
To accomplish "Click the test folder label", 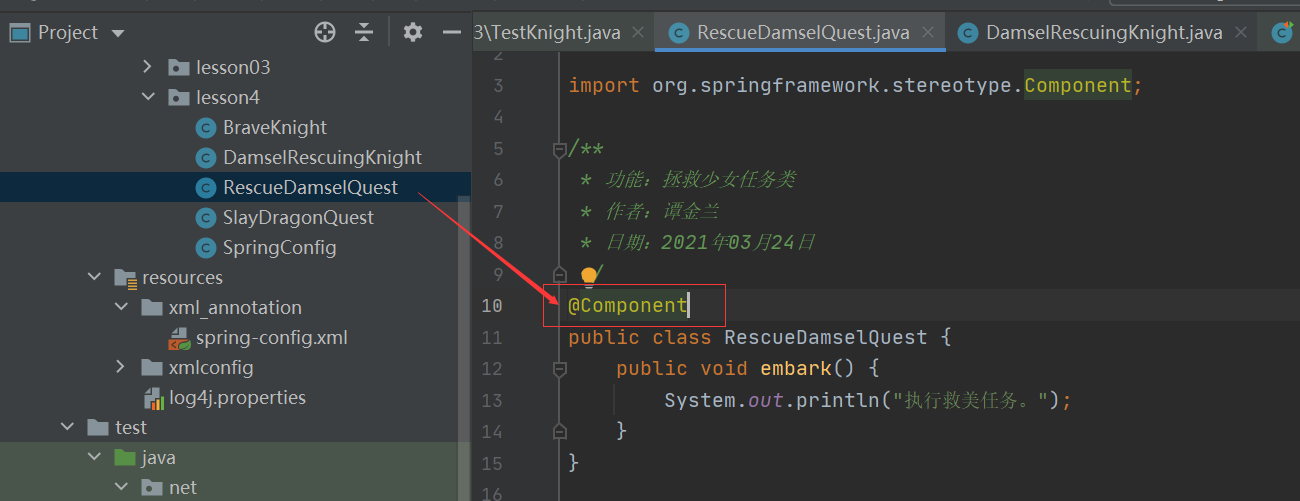I will coord(131,427).
